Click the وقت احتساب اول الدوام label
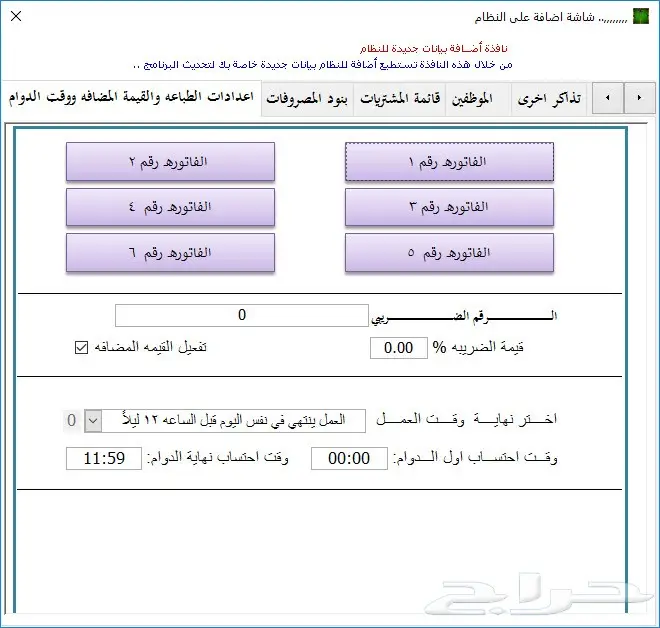Viewport: 660px width, 628px height. pos(475,458)
